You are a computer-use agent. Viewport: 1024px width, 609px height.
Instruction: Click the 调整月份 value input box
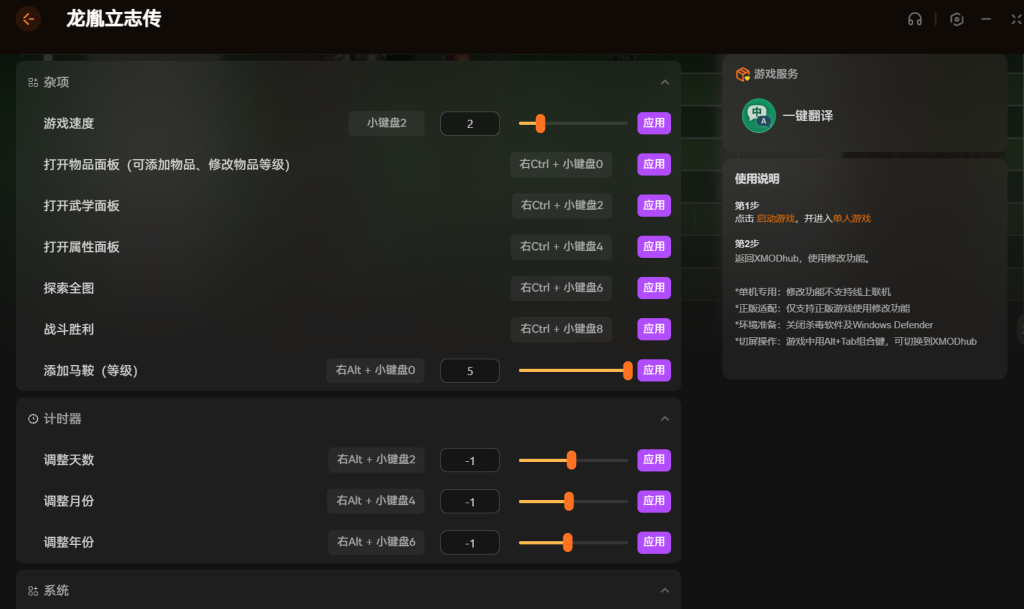[469, 501]
